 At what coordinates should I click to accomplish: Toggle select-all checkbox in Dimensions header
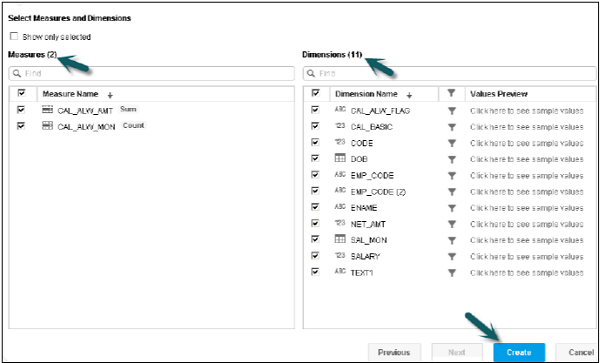point(316,93)
